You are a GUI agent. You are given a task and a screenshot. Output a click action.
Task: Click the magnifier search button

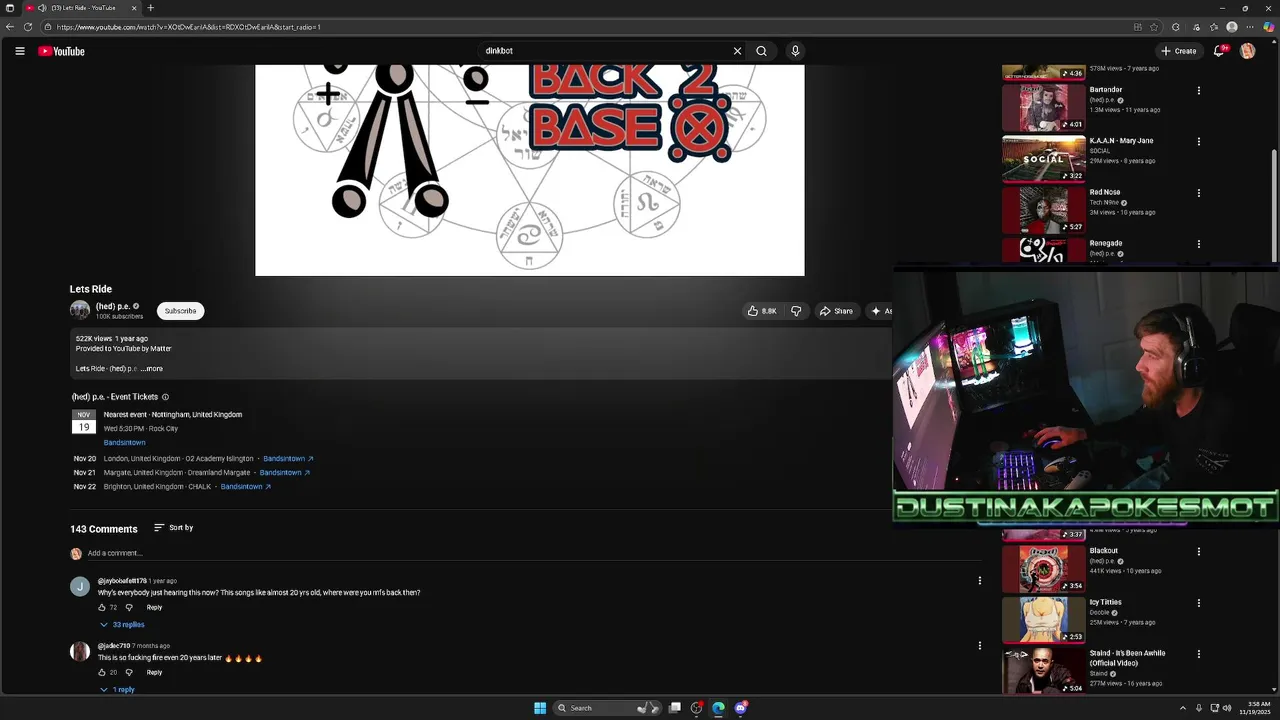tap(761, 51)
